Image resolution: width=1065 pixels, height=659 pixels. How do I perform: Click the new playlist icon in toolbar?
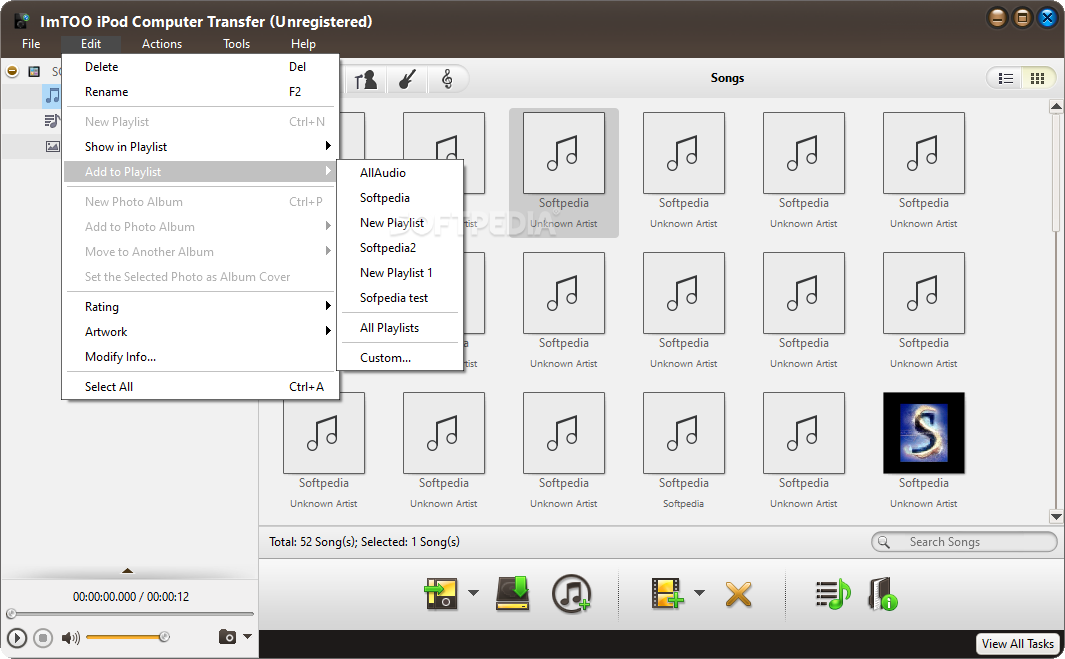click(833, 594)
